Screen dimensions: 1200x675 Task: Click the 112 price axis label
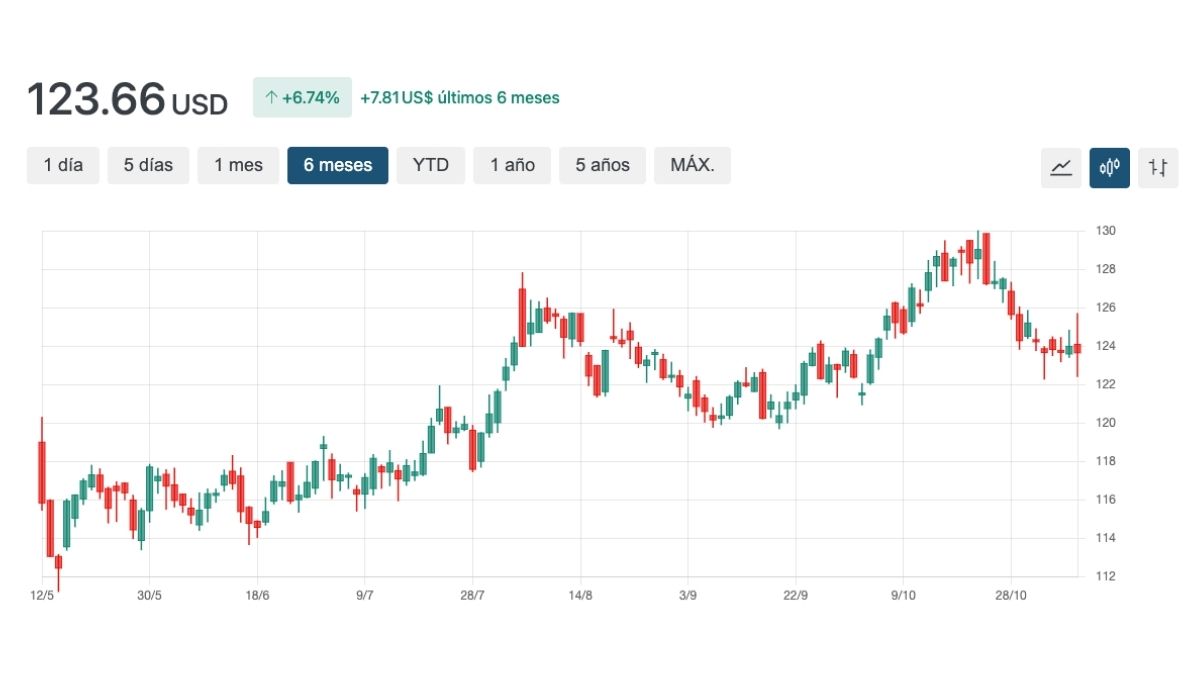coord(1104,576)
